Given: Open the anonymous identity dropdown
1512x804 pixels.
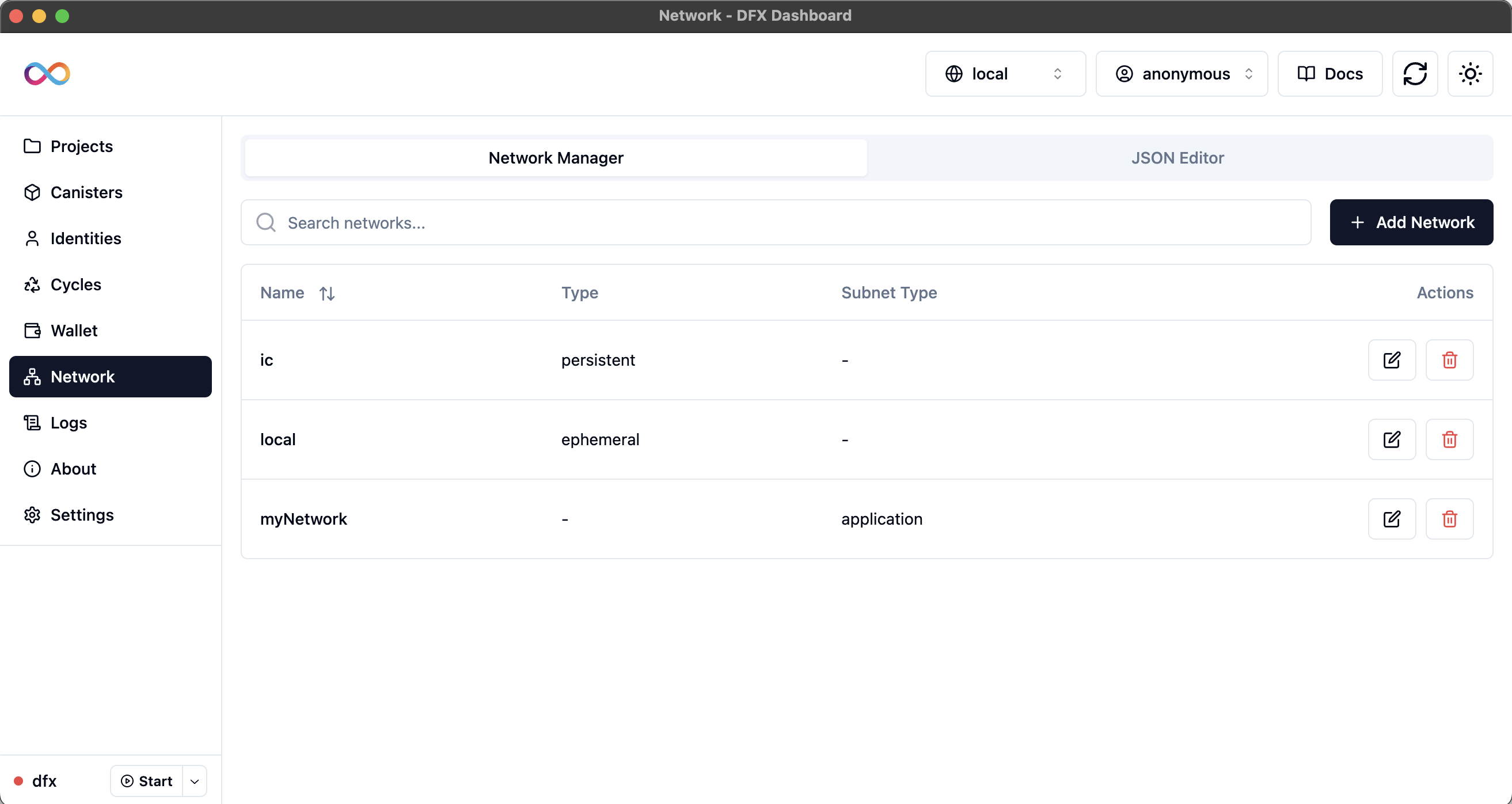Looking at the screenshot, I should (1182, 73).
